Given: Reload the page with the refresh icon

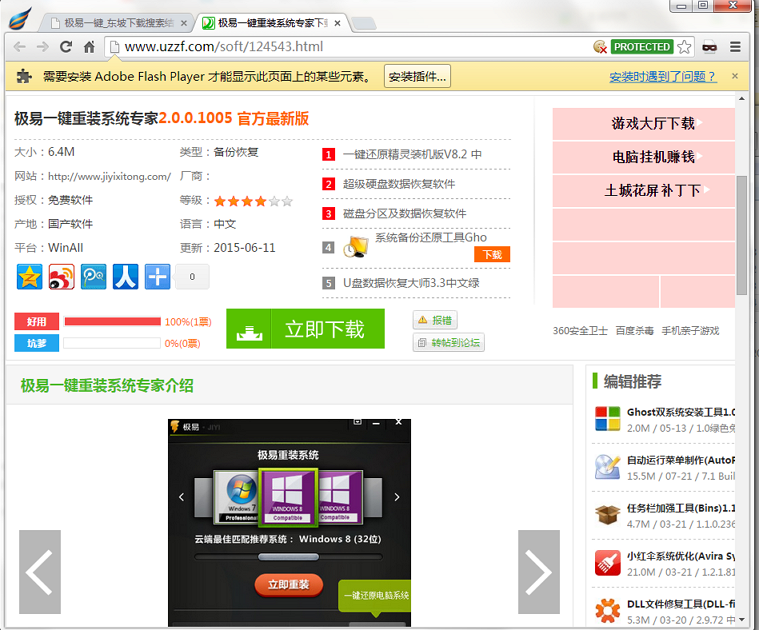Looking at the screenshot, I should click(x=66, y=47).
